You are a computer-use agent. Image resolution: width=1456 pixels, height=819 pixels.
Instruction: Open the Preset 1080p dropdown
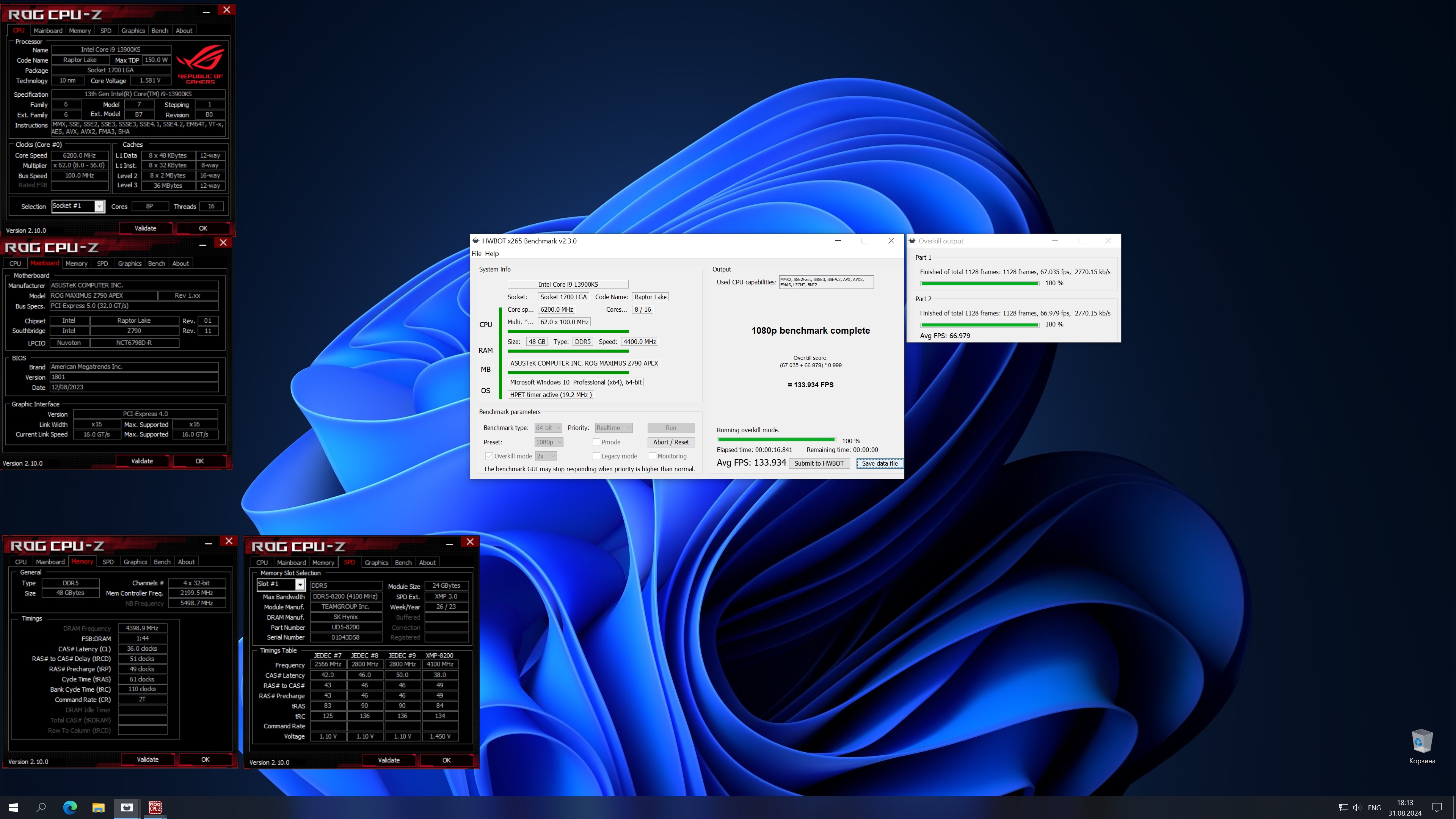point(549,442)
